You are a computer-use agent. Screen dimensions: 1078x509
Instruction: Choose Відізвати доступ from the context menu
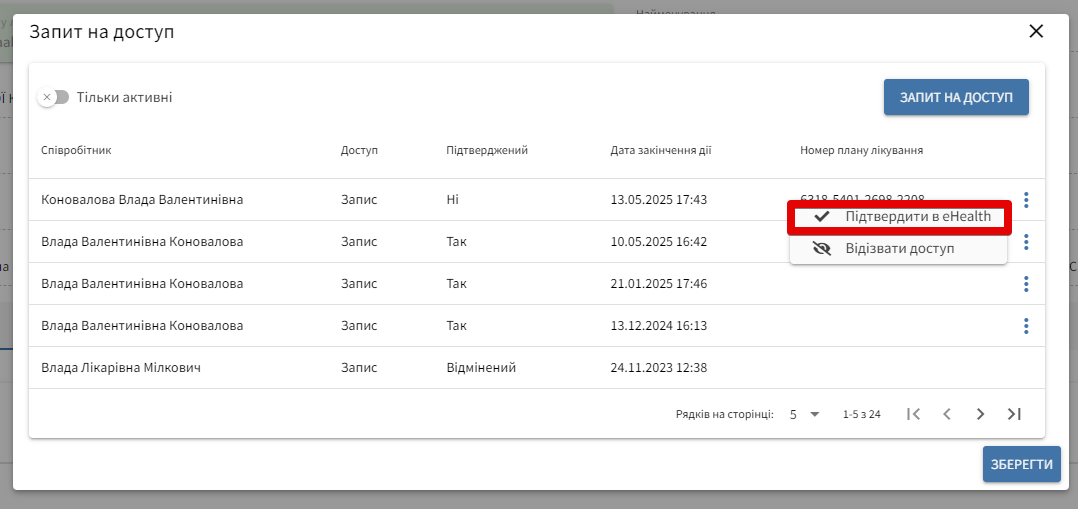click(898, 248)
